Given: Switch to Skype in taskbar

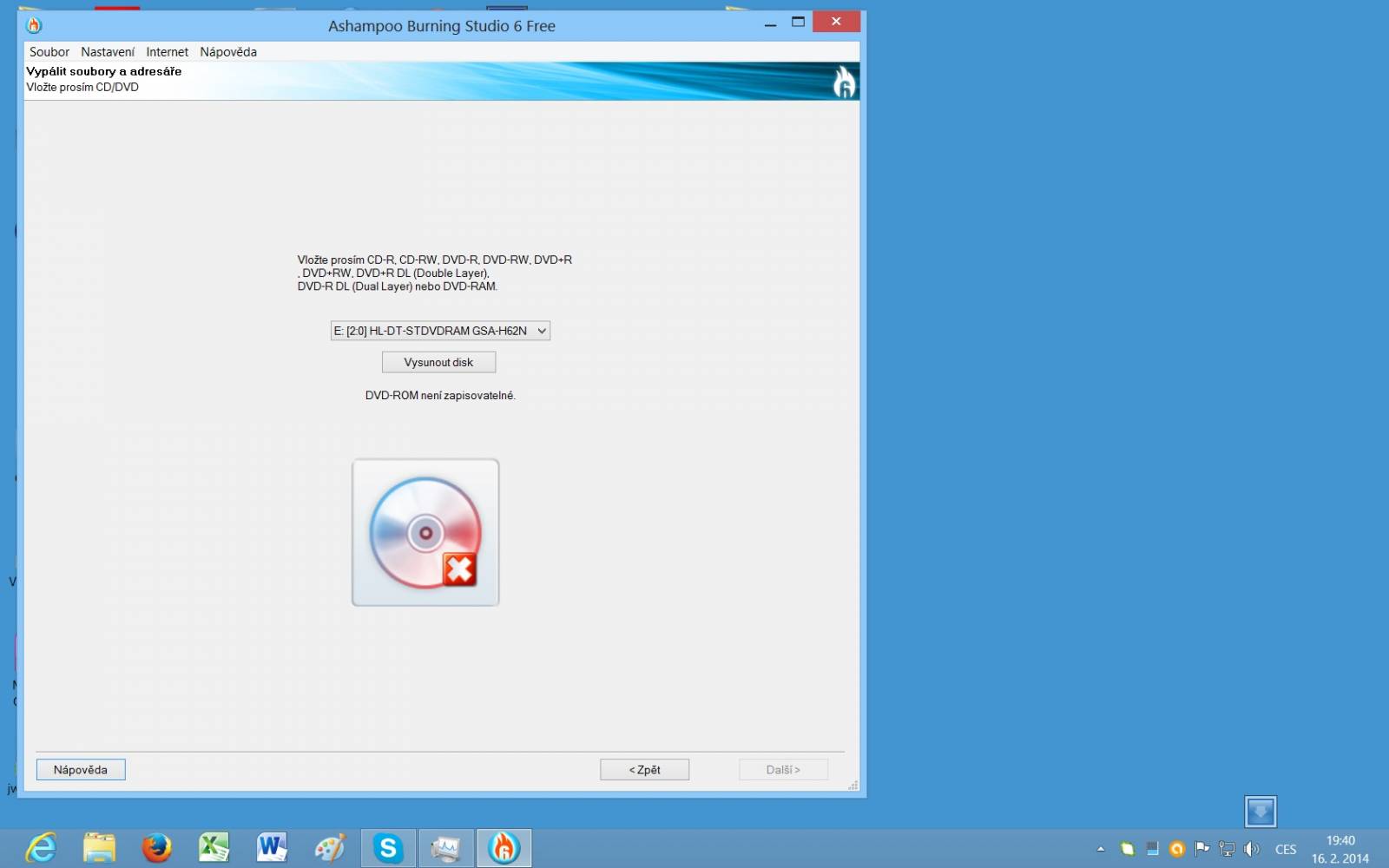Looking at the screenshot, I should [388, 848].
